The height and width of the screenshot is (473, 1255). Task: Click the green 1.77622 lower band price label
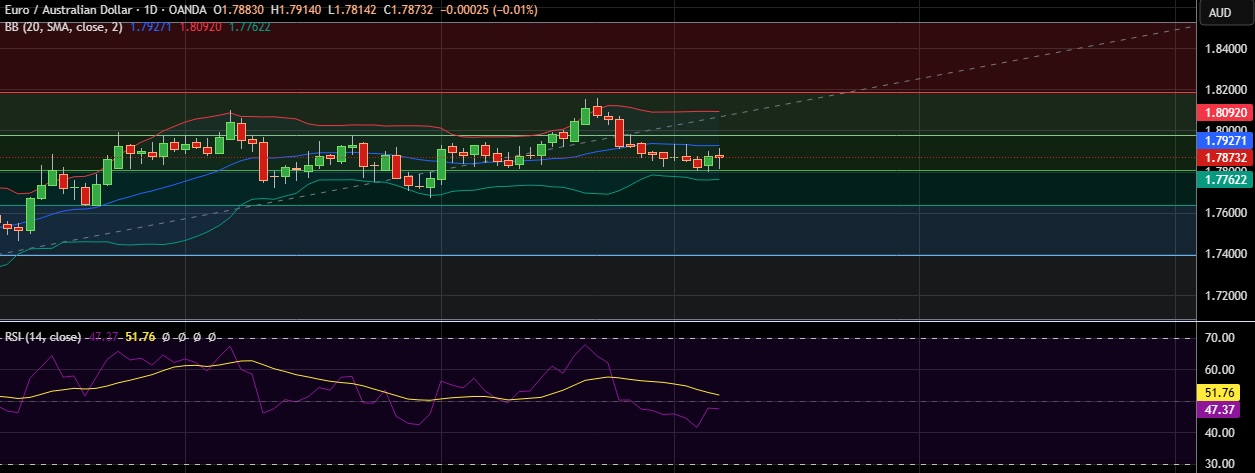coord(1225,178)
